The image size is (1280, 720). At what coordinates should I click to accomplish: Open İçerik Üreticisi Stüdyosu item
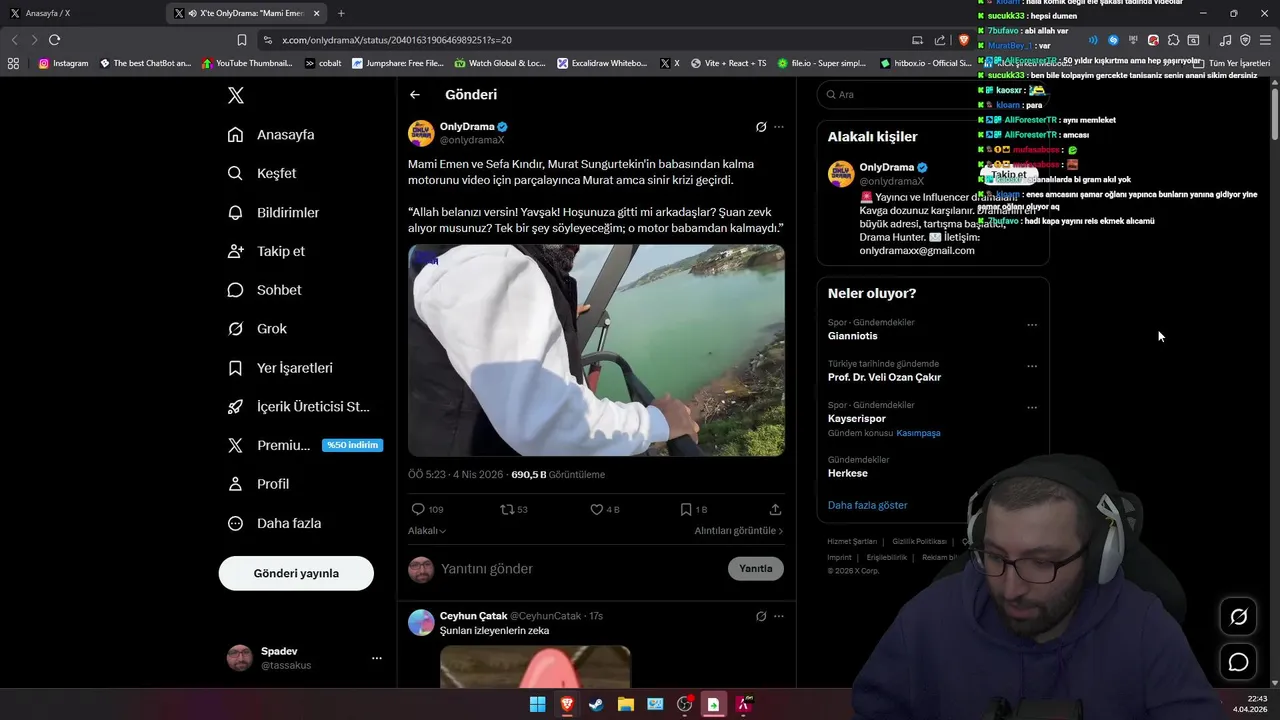[x=299, y=407]
